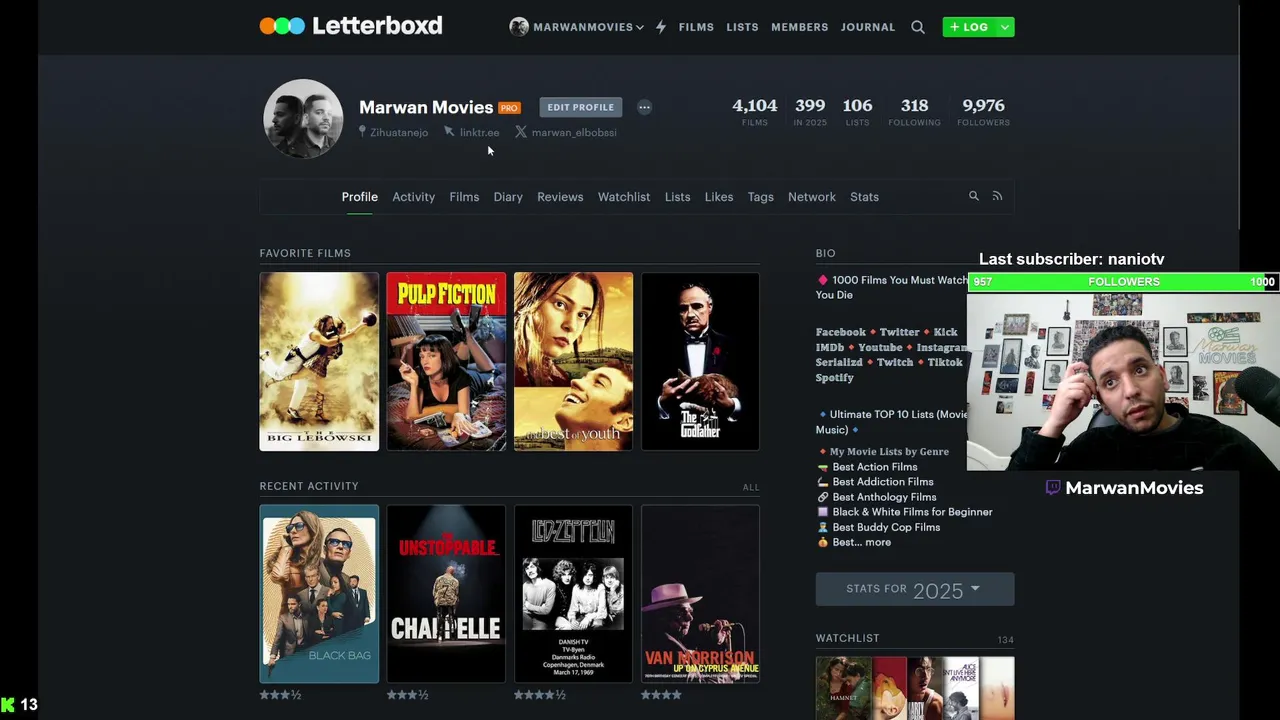Switch to the Films tab
Viewport: 1280px width, 720px height.
[x=464, y=197]
